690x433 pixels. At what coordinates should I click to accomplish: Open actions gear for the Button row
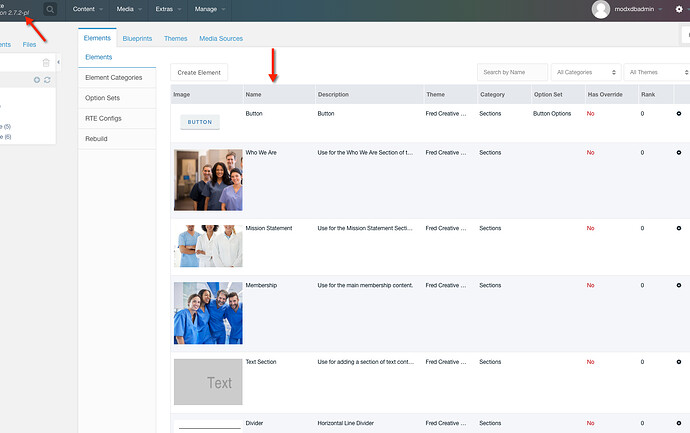(x=679, y=114)
